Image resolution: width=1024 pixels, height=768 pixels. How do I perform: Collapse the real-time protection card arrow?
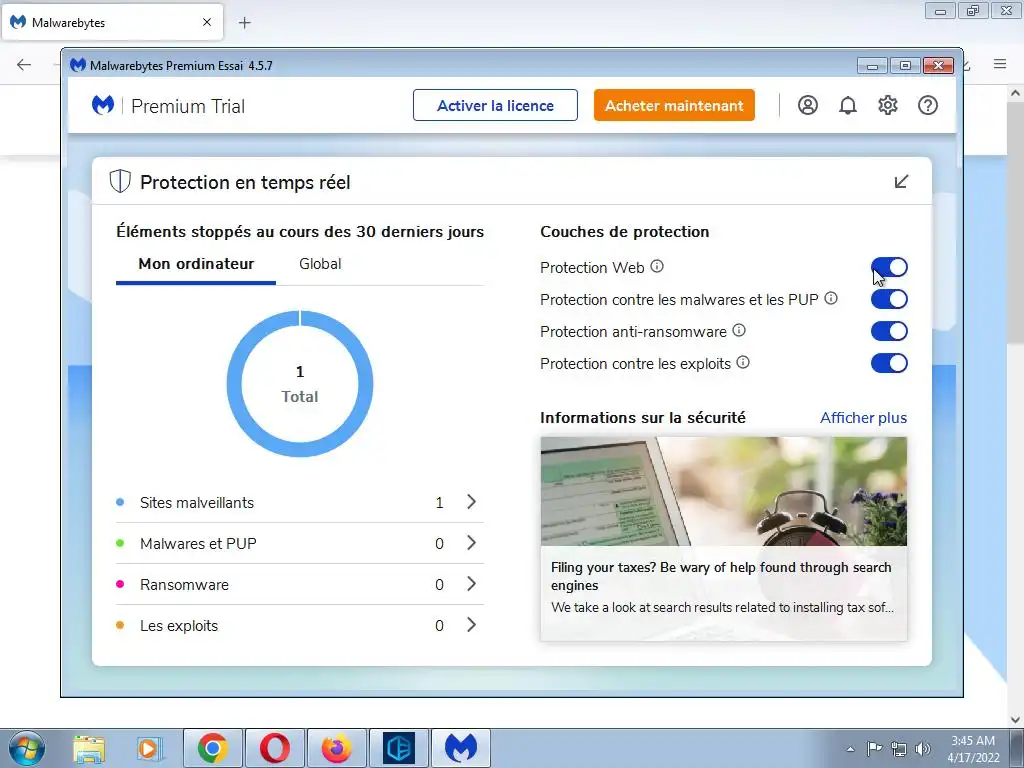(901, 182)
